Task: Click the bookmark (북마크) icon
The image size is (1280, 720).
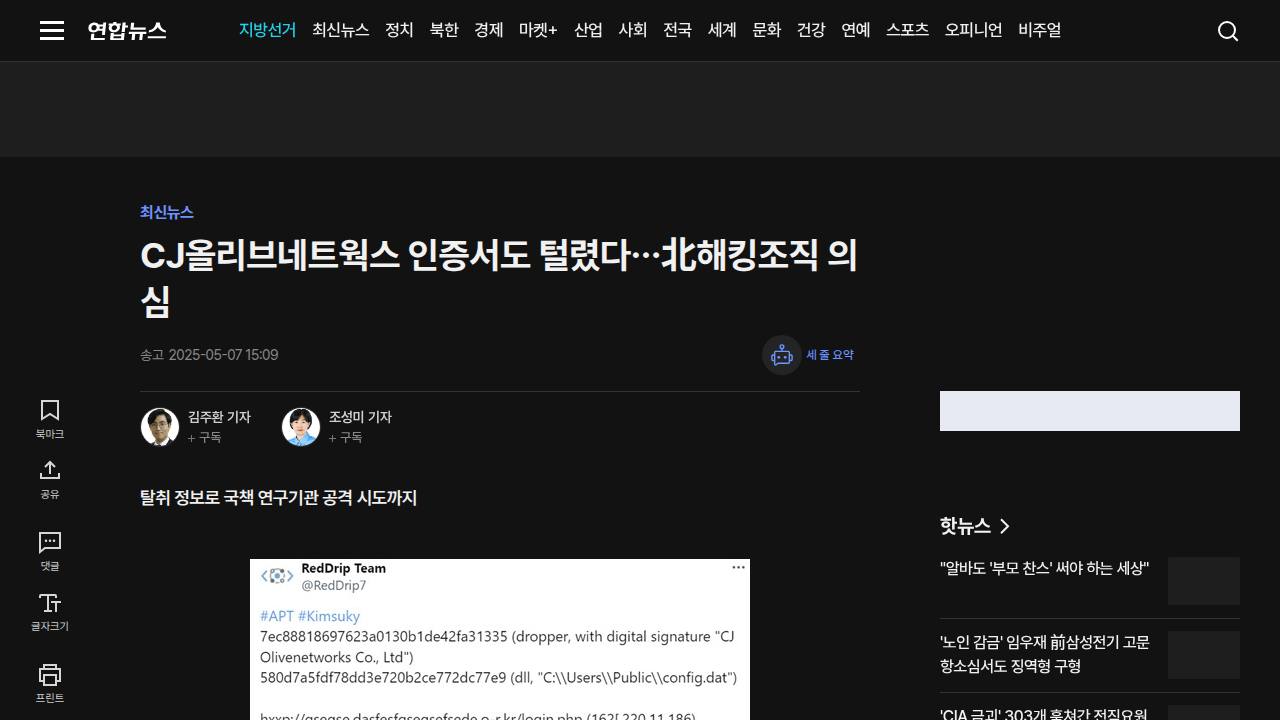Action: [x=50, y=410]
